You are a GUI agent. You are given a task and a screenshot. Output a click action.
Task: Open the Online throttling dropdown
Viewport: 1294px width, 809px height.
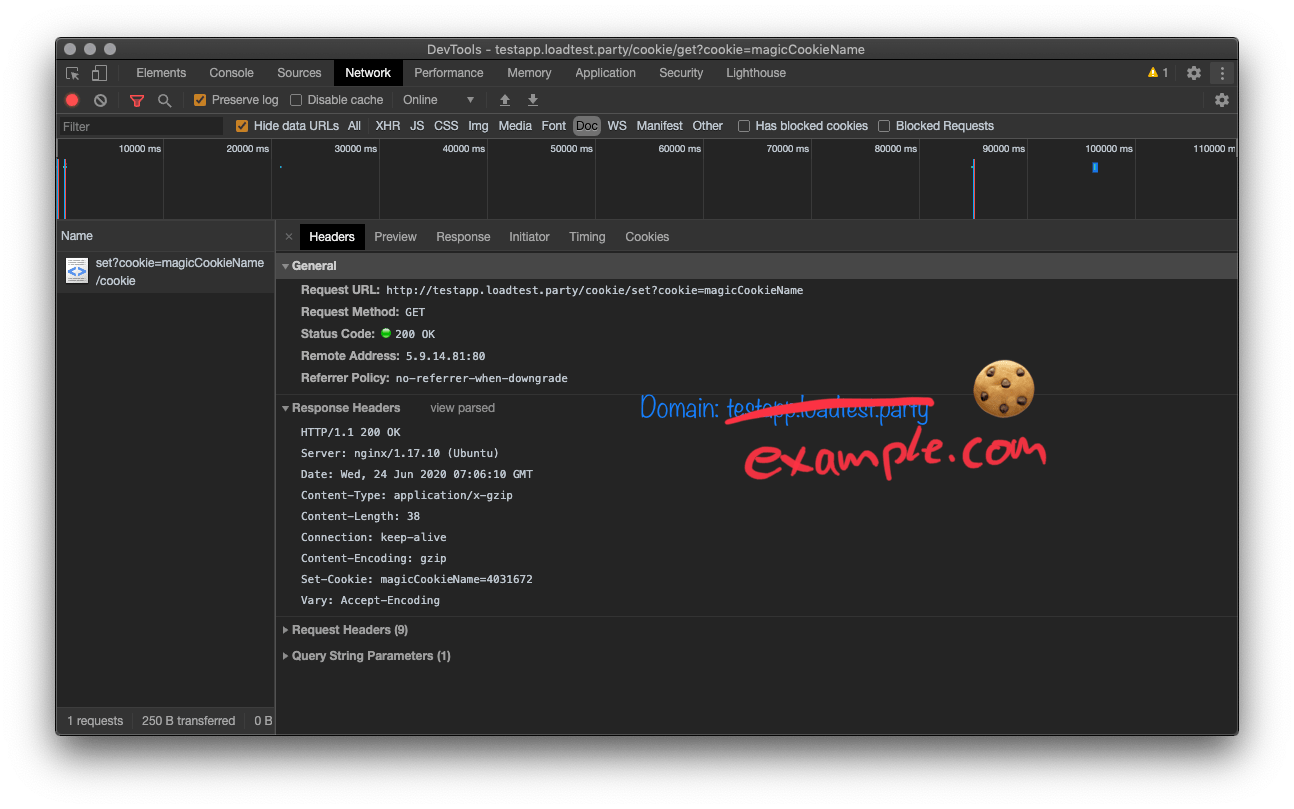(440, 100)
